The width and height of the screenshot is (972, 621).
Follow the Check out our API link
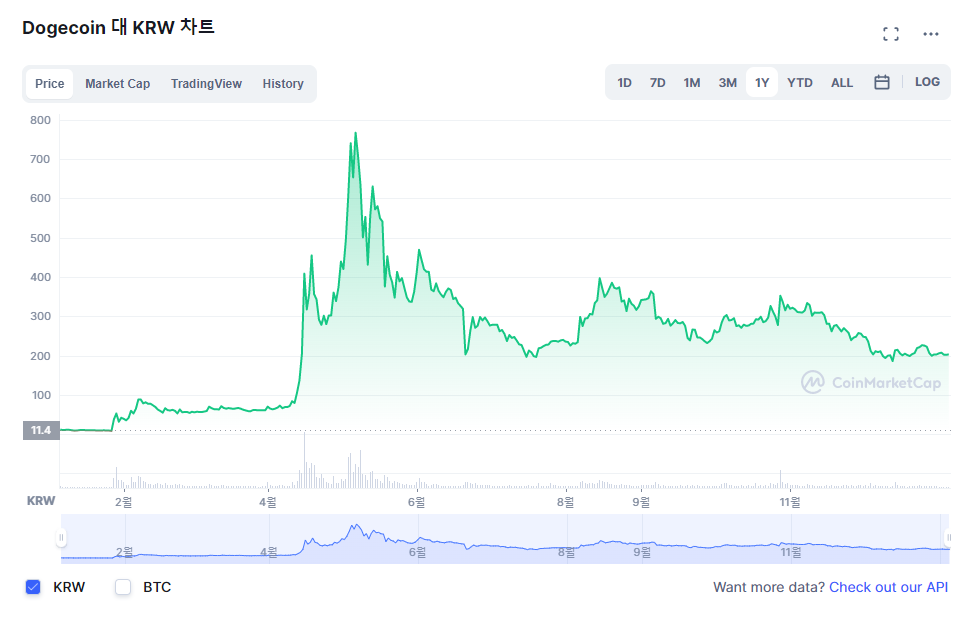[888, 587]
